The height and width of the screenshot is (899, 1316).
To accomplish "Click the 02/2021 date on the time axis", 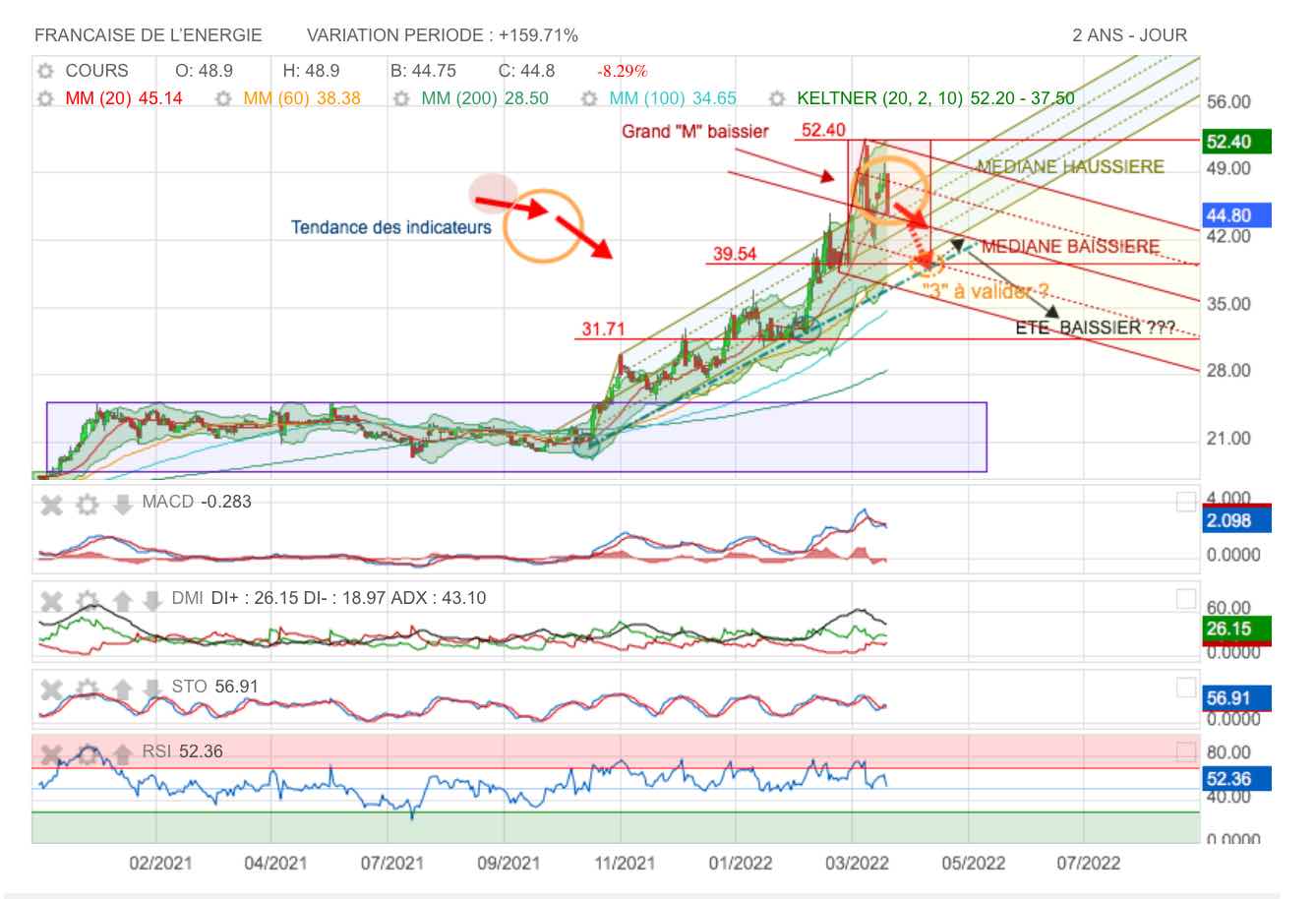I will pyautogui.click(x=161, y=863).
